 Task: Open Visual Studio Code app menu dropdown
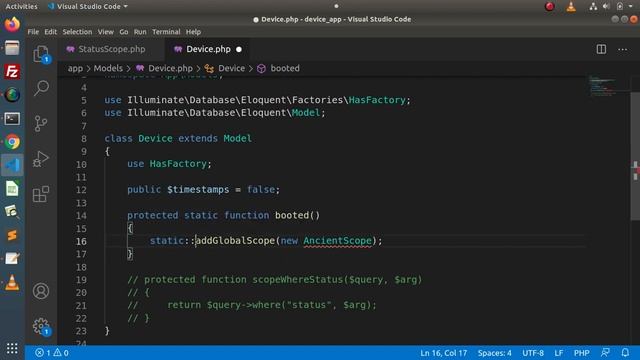click(88, 7)
